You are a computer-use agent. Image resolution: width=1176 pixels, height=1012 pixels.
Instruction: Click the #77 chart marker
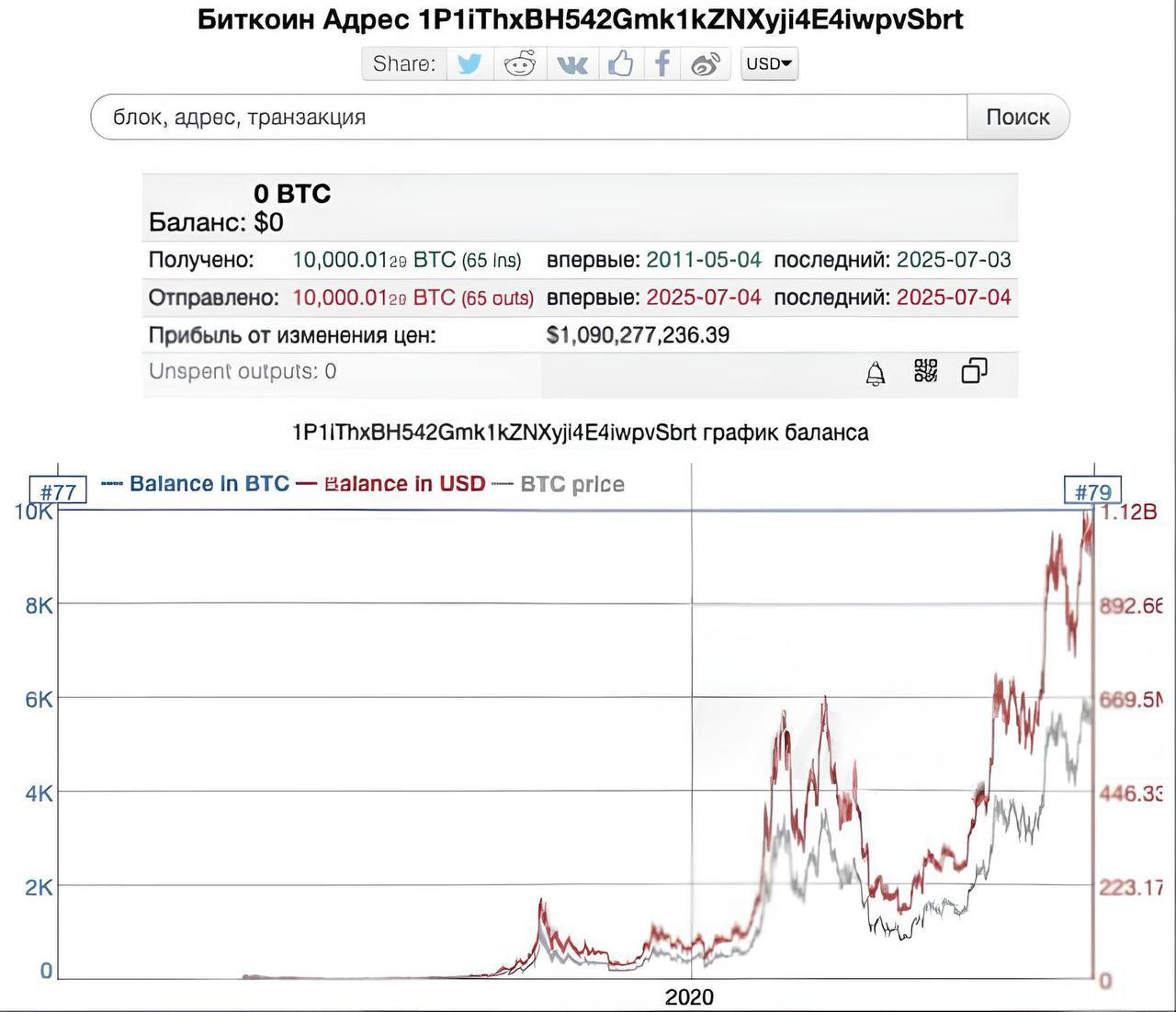pyautogui.click(x=58, y=491)
